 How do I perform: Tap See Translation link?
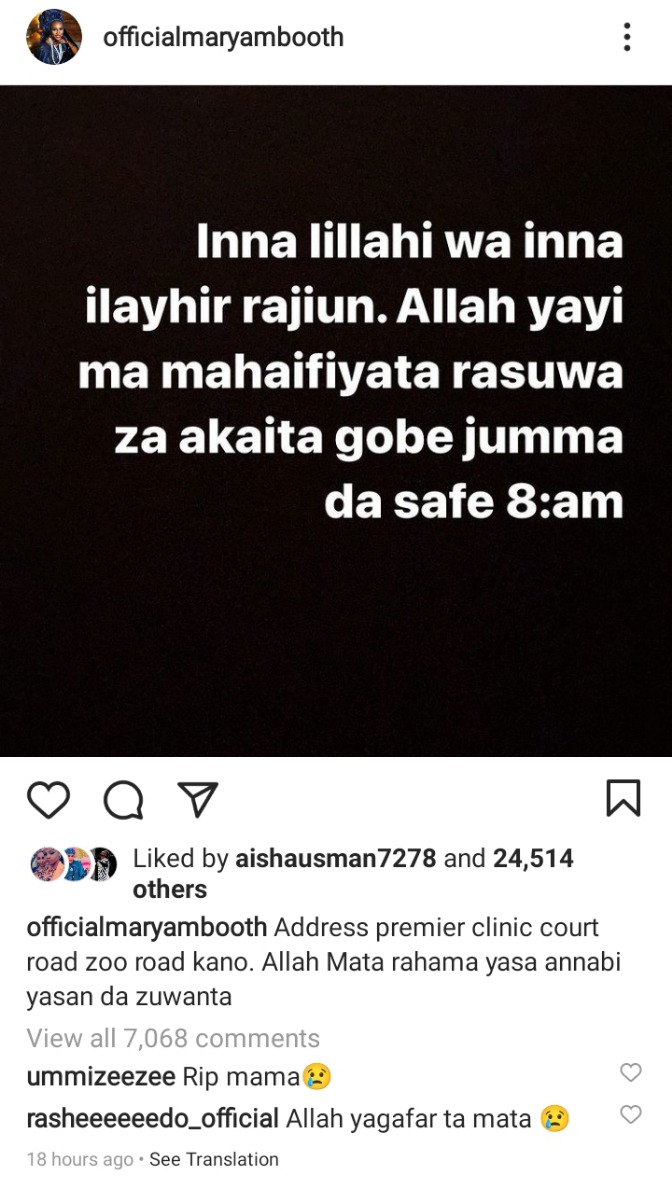coord(214,1160)
